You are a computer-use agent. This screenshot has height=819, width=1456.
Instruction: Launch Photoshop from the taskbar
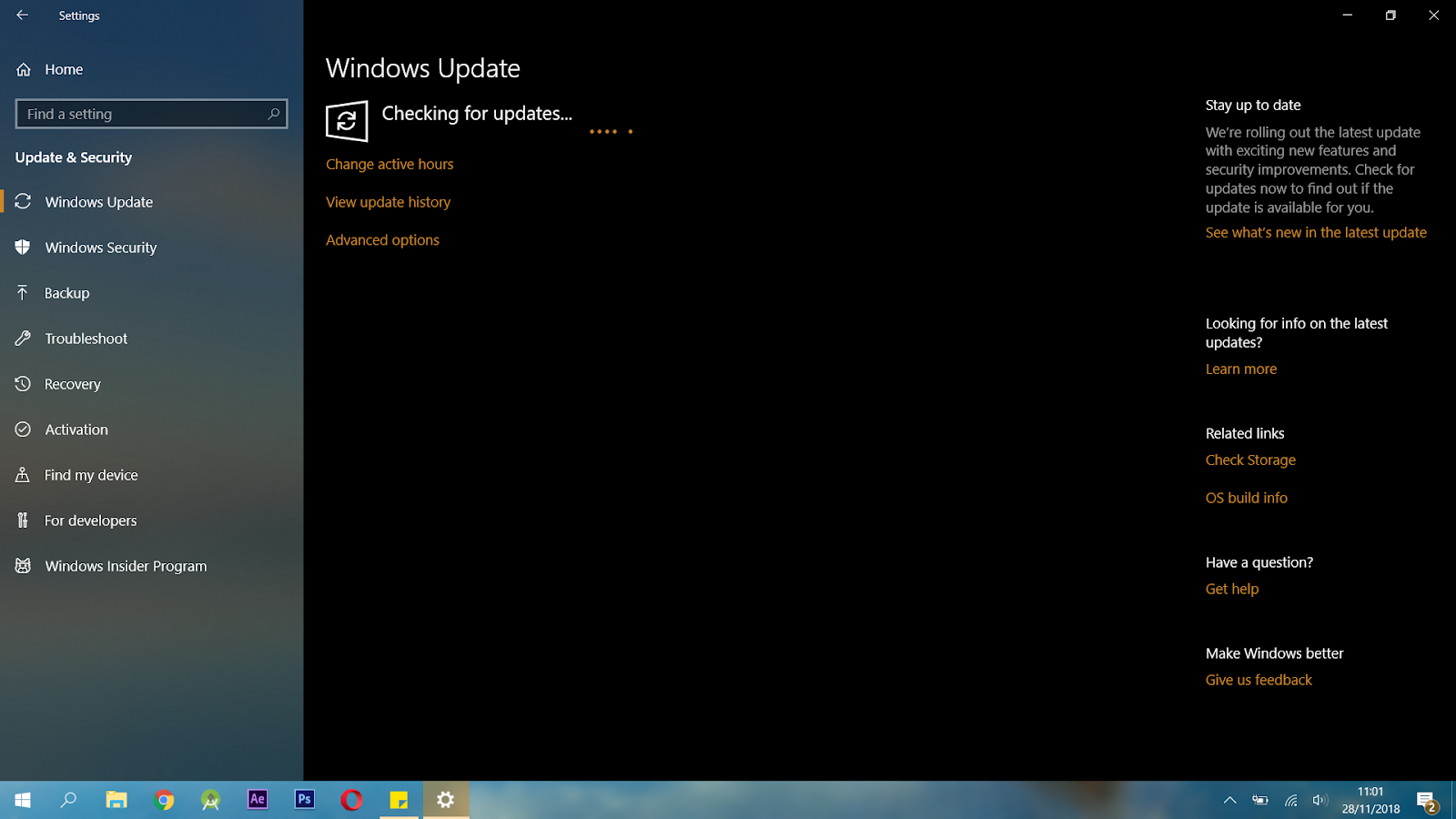[x=304, y=800]
